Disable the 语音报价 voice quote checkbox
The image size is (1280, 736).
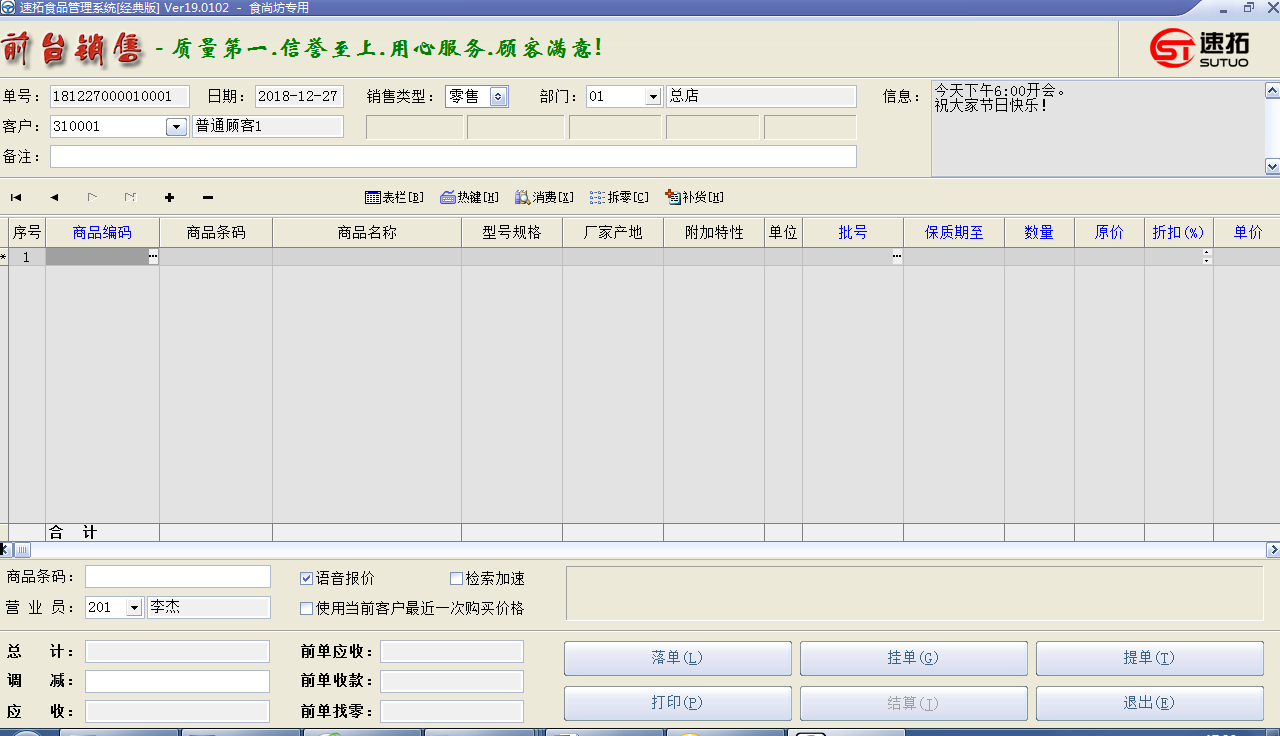(306, 578)
